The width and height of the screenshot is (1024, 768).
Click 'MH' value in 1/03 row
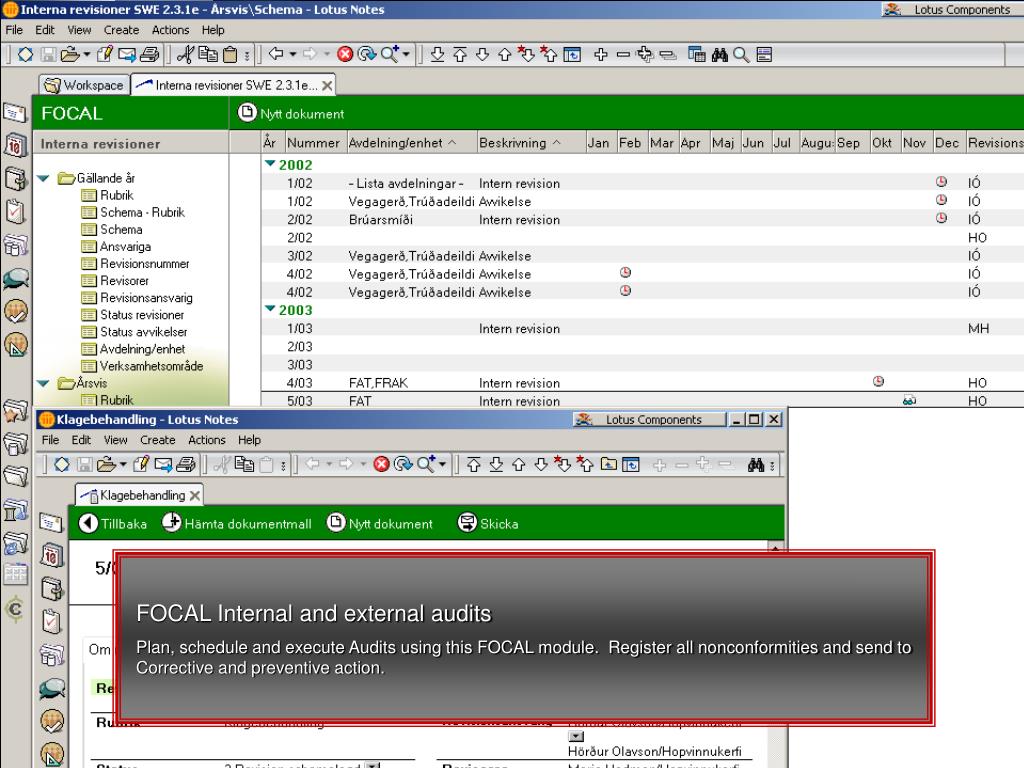(x=978, y=328)
